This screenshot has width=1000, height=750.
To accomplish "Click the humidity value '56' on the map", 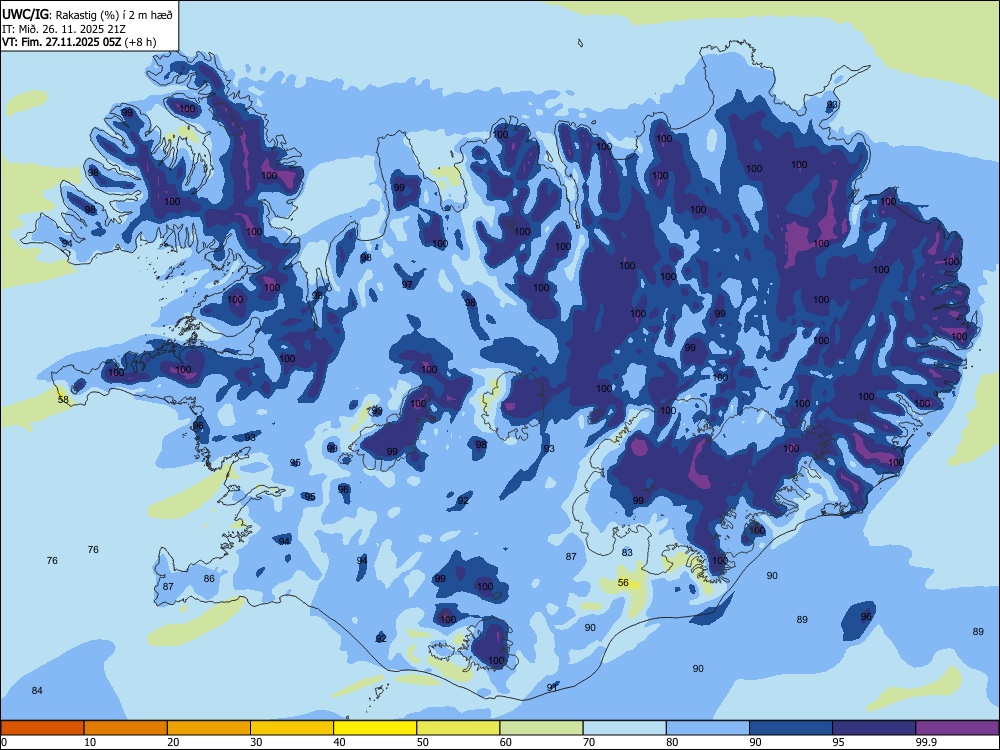I will (623, 583).
